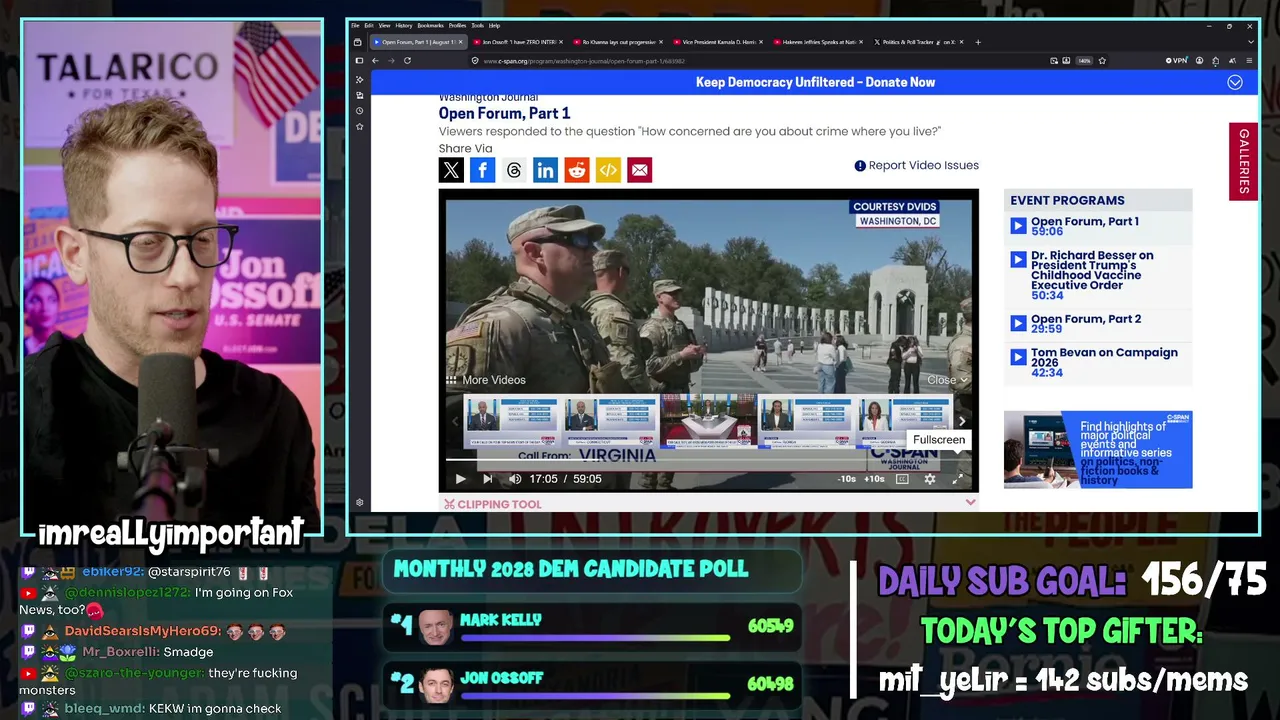Share the video on Facebook

click(x=483, y=170)
